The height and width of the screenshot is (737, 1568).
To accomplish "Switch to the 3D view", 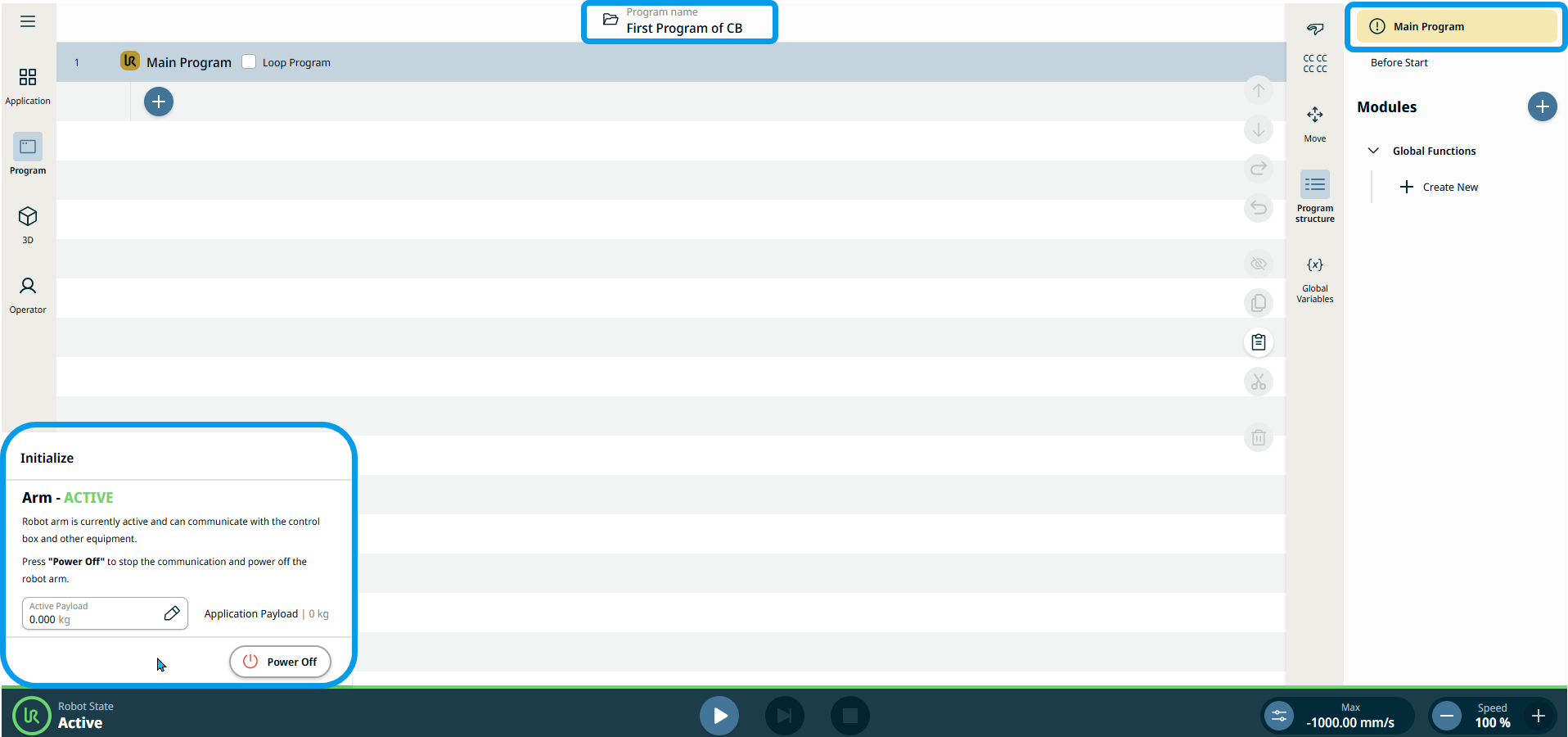I will click(x=28, y=224).
